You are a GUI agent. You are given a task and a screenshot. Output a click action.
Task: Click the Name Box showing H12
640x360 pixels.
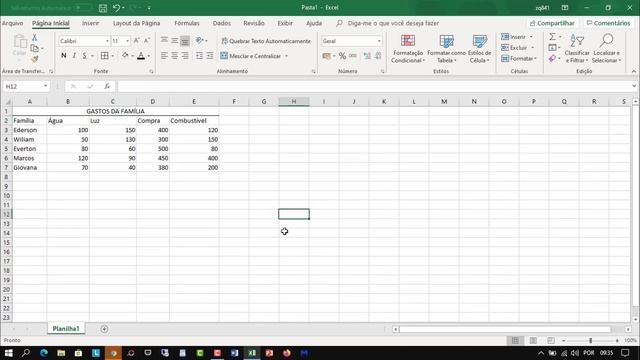coord(22,87)
